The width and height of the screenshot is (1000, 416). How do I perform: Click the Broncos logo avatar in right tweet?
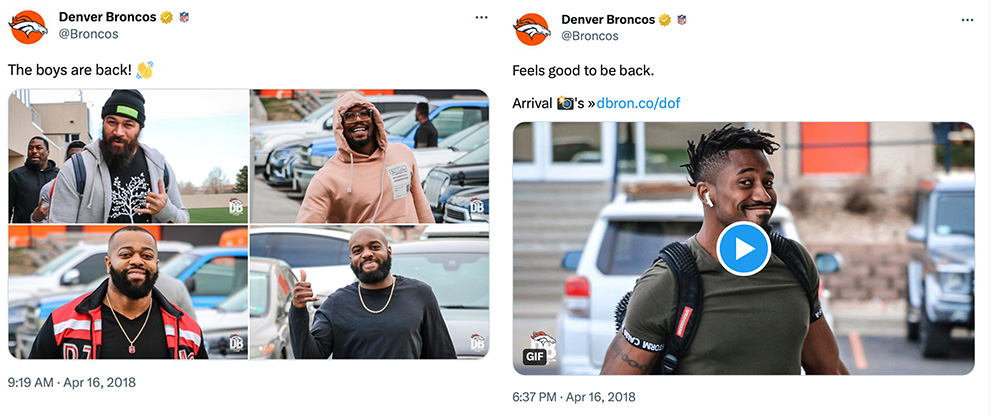coord(532,29)
